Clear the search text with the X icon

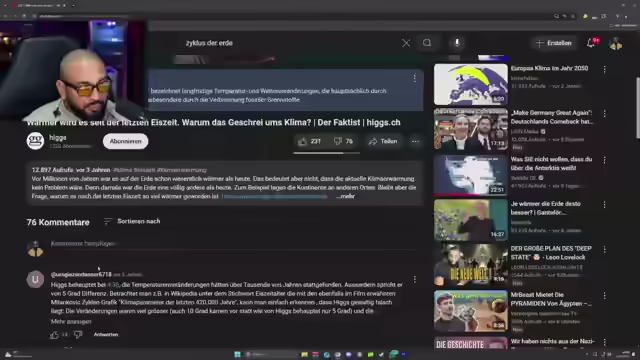point(406,43)
